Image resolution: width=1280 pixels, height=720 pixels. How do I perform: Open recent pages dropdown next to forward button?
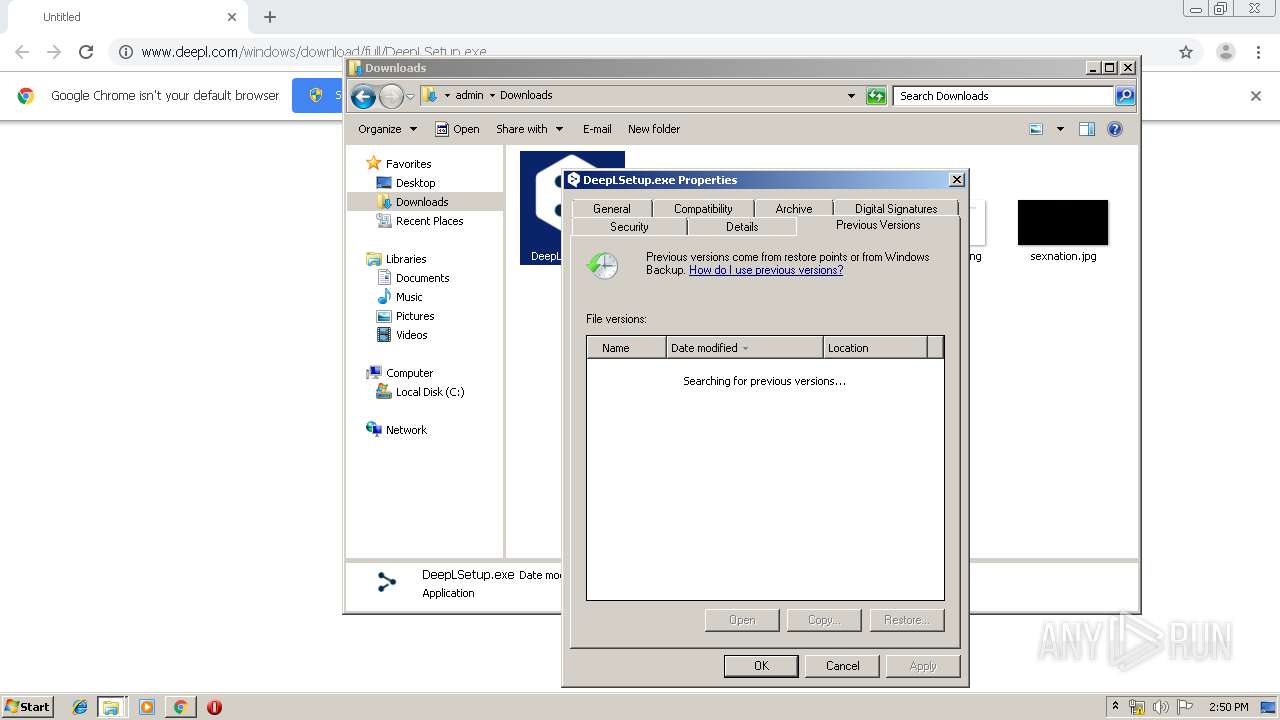410,96
